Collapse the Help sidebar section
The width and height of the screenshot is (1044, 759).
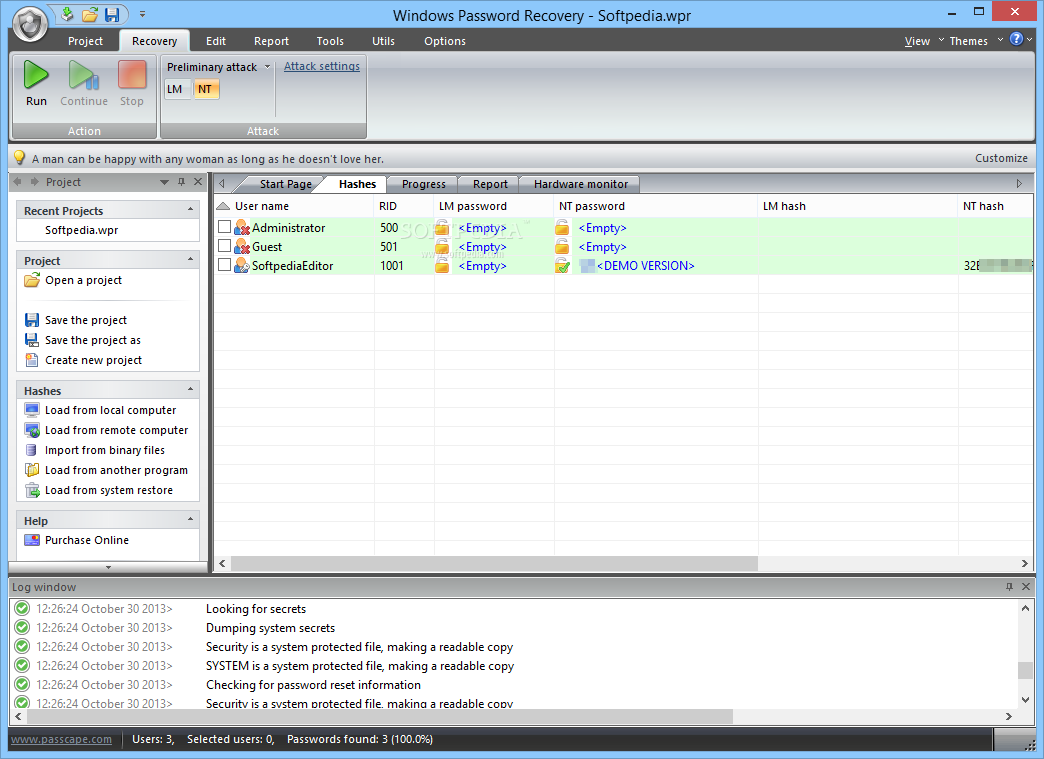[x=190, y=519]
